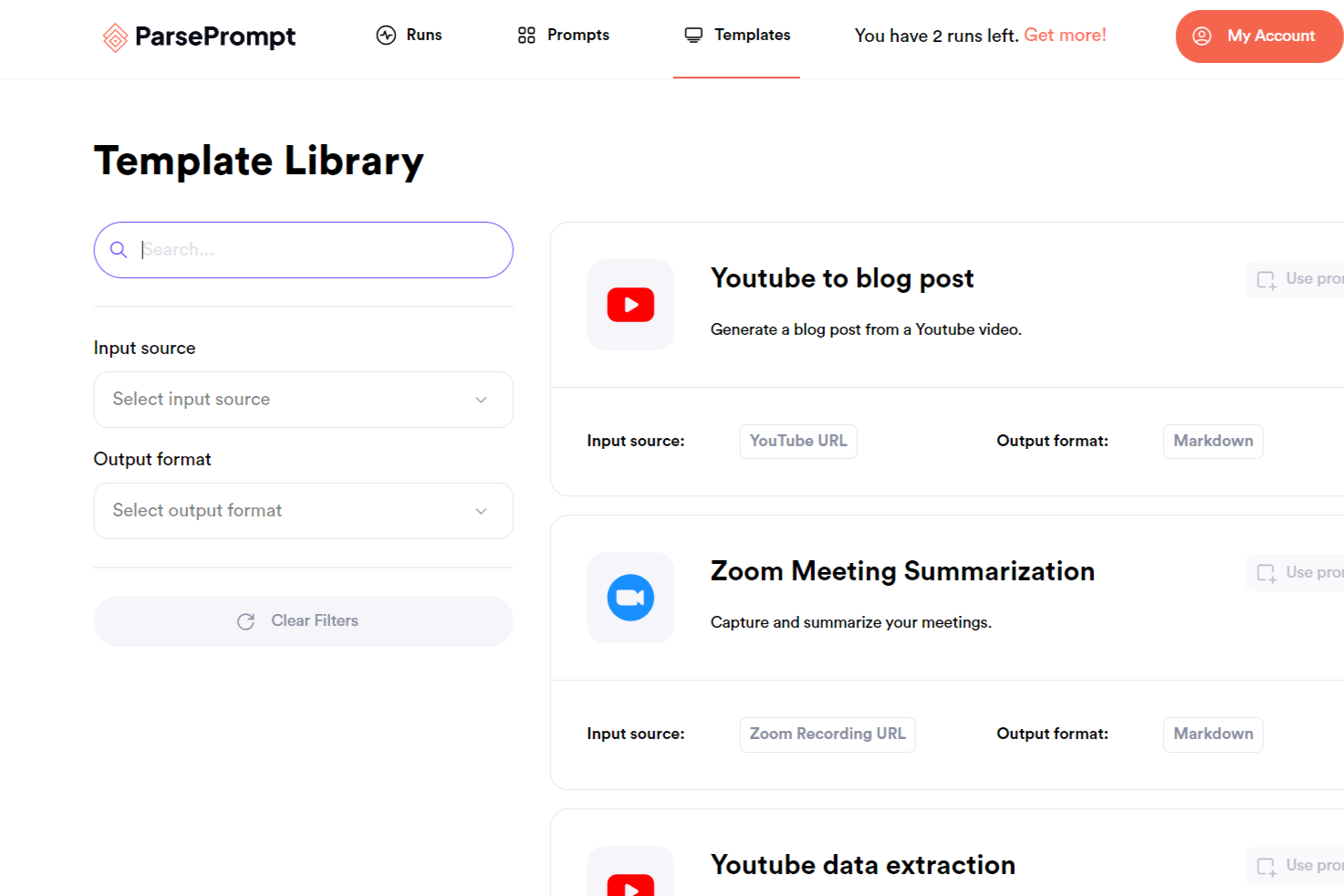Open the Select input source dropdown
1344x896 pixels.
click(x=303, y=399)
